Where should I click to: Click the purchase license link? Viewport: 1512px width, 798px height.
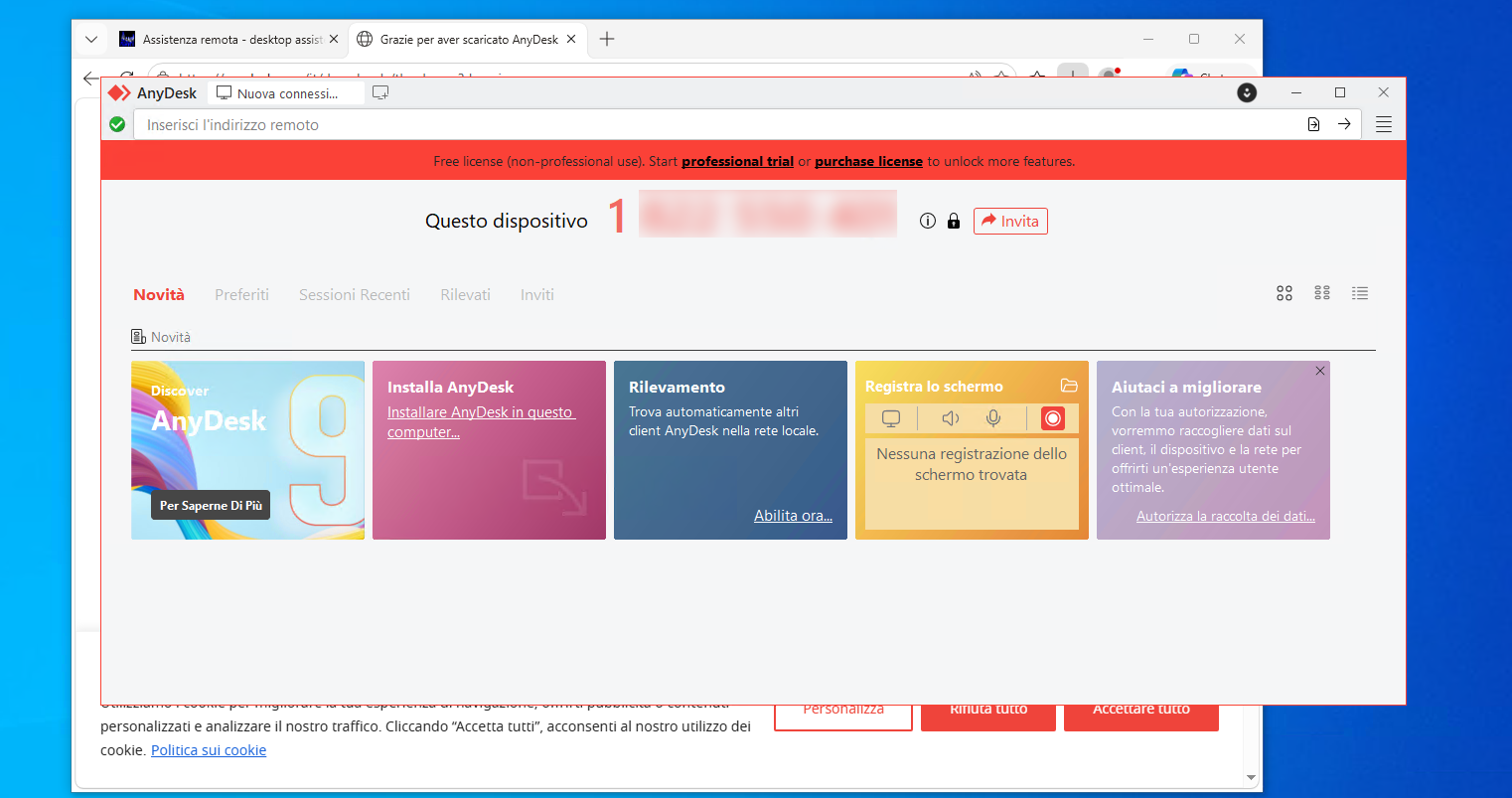pos(868,161)
